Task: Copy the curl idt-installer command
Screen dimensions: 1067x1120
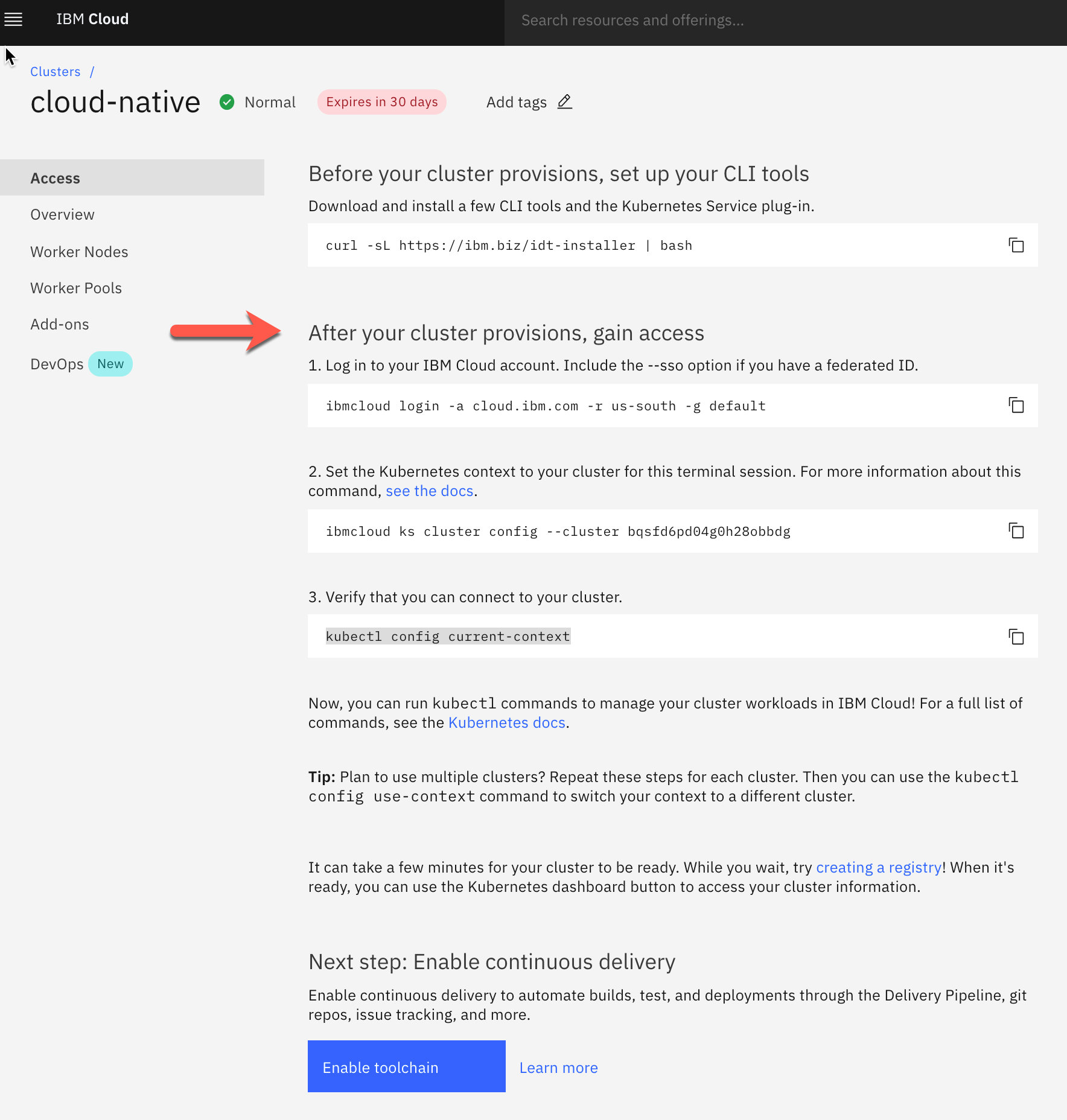Action: 1016,245
